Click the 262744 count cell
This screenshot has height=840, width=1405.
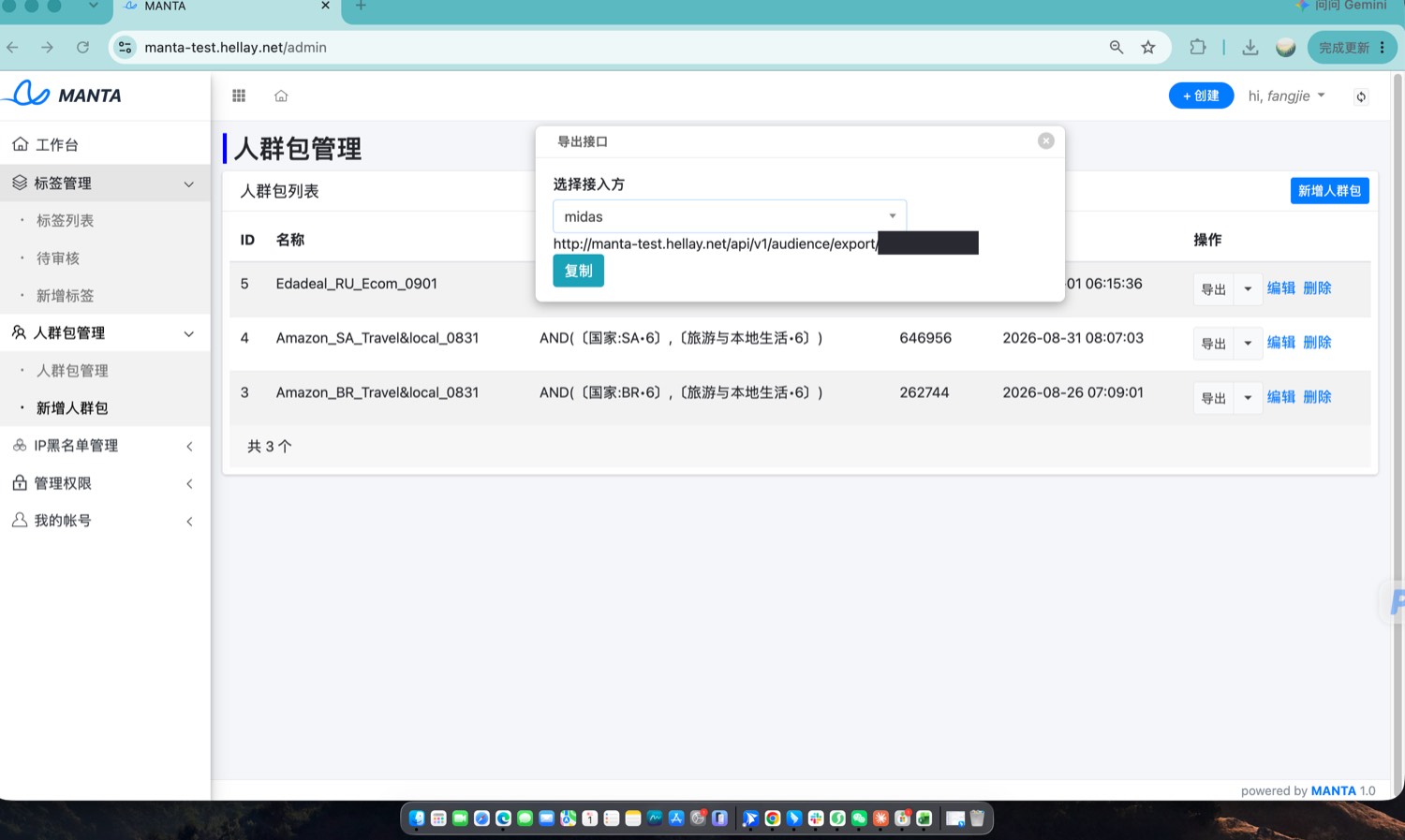924,391
